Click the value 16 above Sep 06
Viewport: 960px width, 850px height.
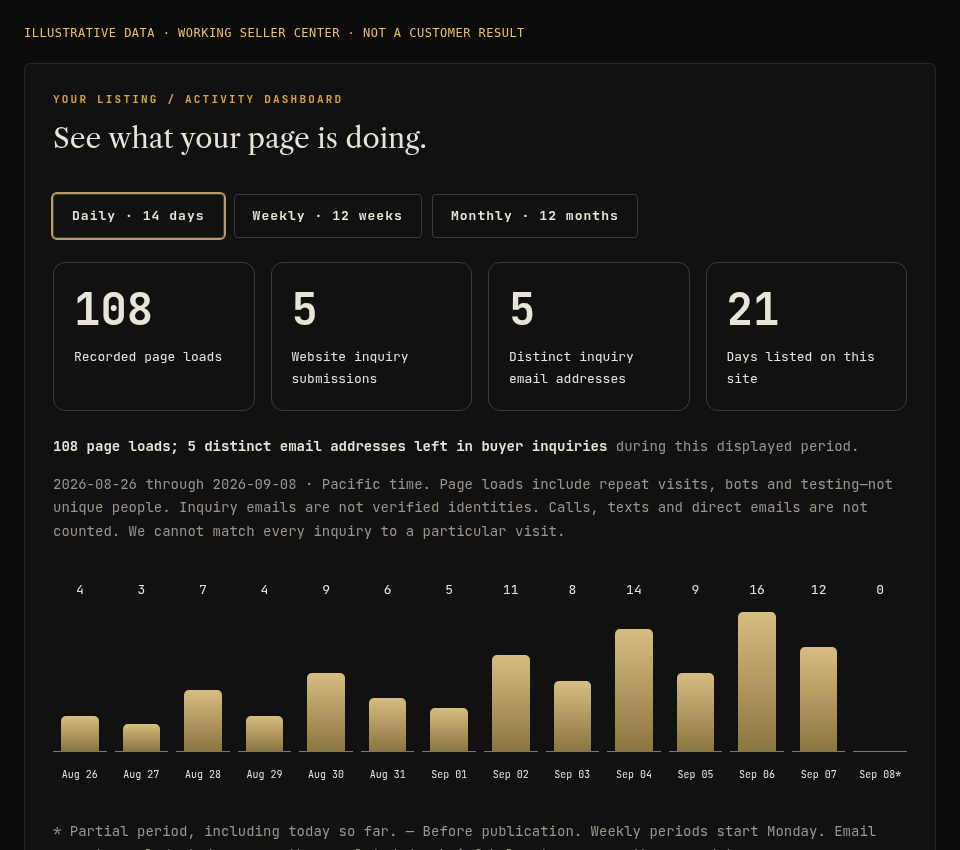(x=757, y=590)
